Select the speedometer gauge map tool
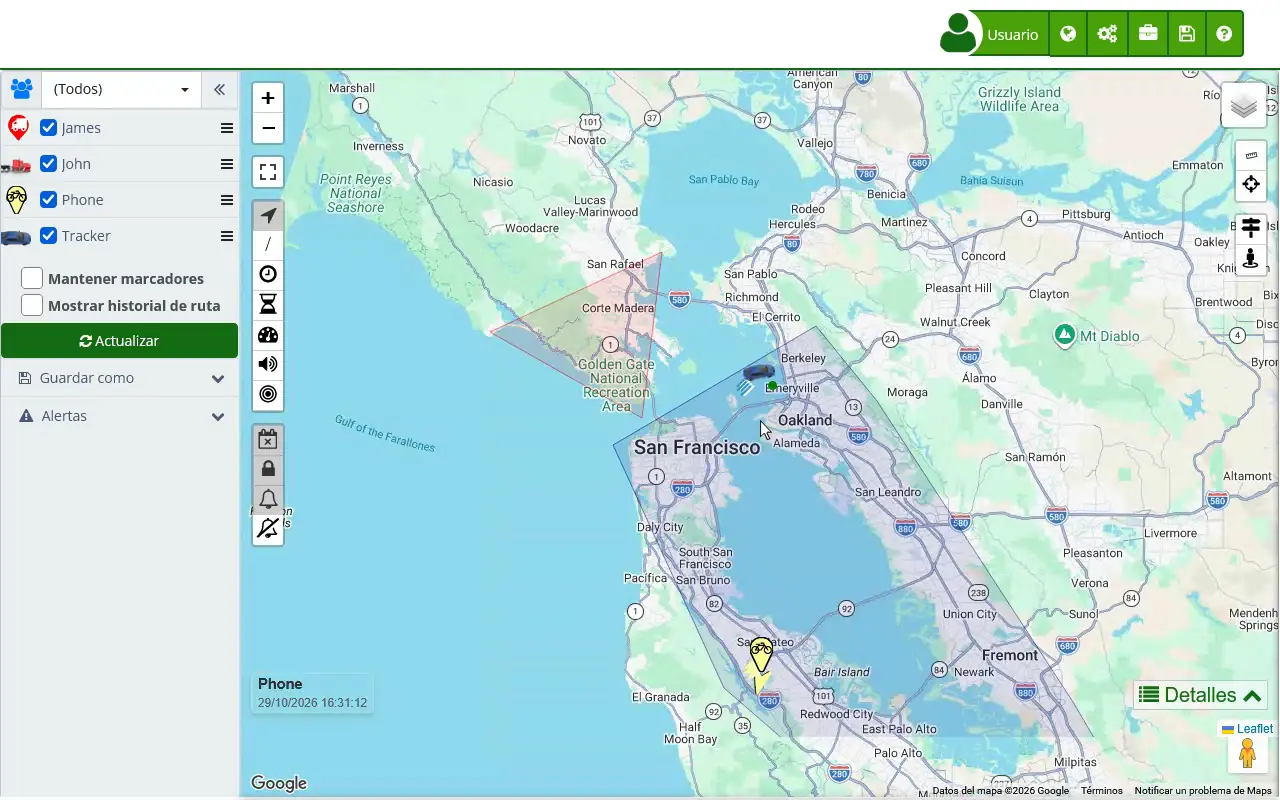This screenshot has width=1280, height=800. click(x=268, y=334)
